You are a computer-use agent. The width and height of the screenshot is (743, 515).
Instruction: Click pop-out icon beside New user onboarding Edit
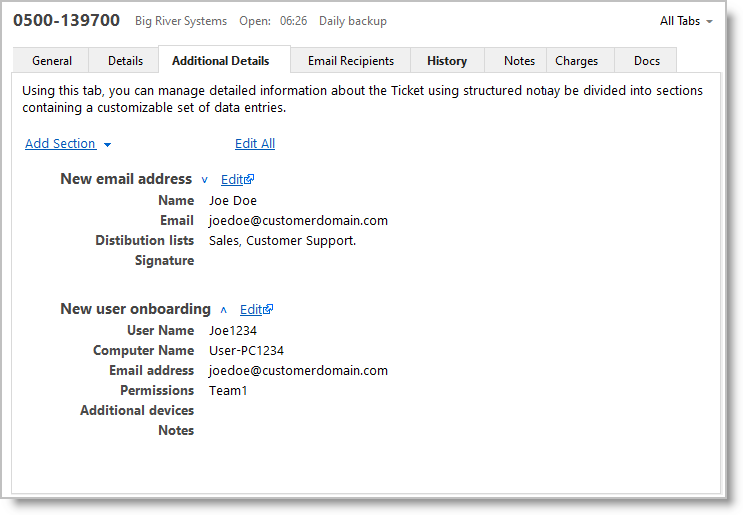[269, 310]
